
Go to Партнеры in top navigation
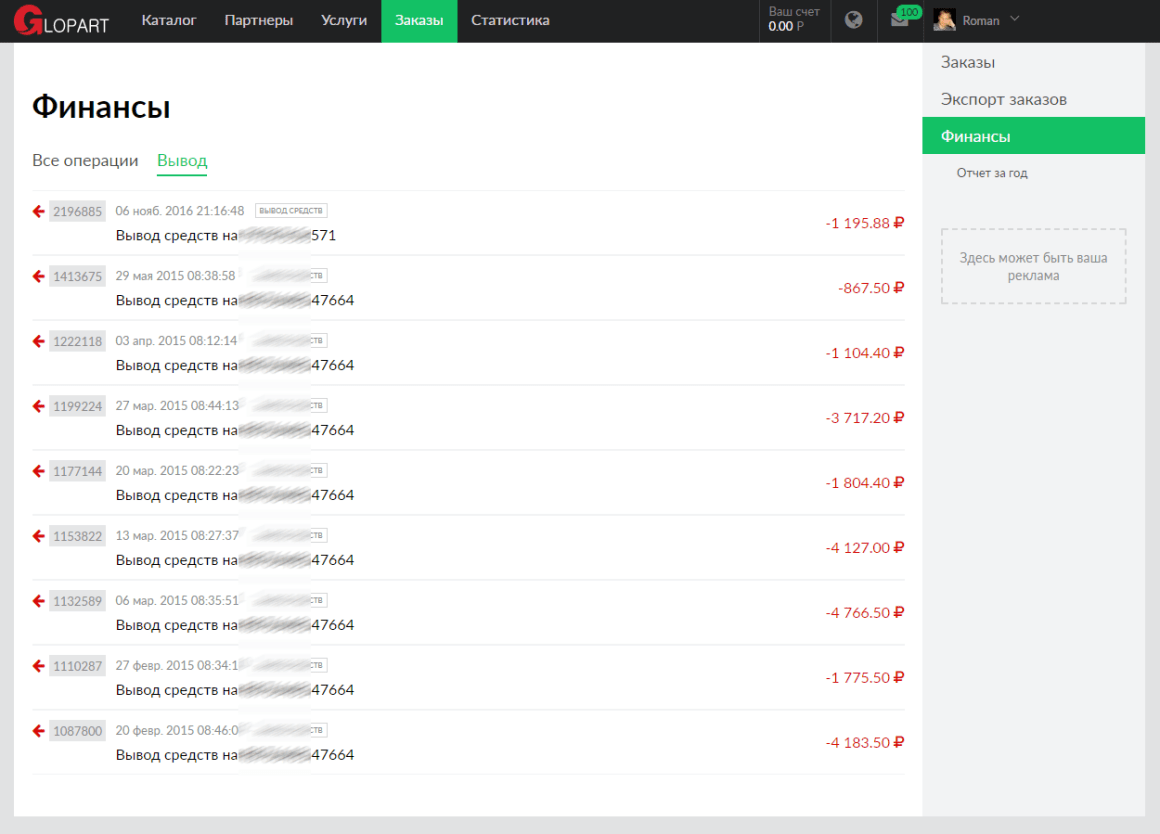coord(259,20)
